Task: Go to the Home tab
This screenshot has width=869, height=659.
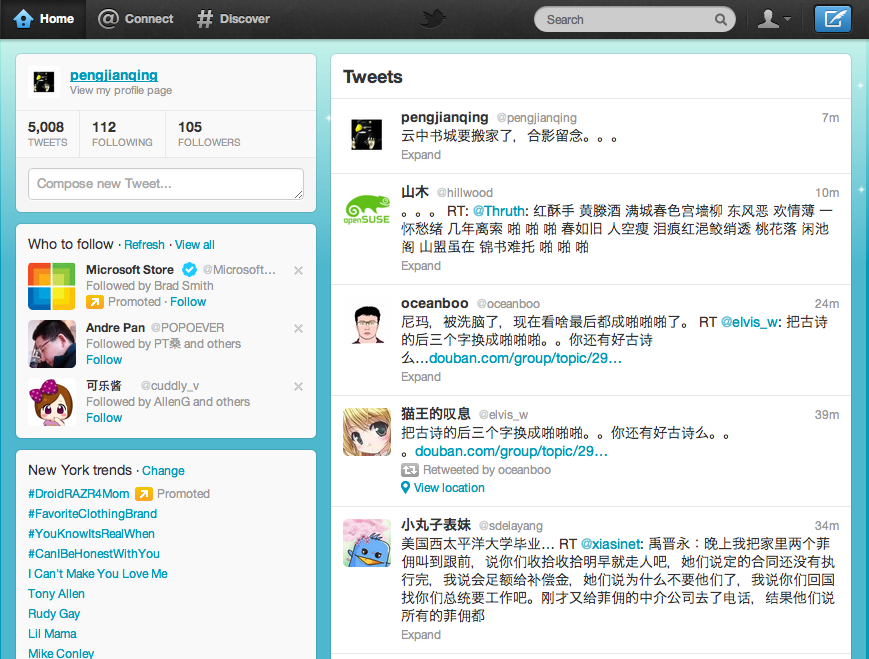Action: [44, 19]
